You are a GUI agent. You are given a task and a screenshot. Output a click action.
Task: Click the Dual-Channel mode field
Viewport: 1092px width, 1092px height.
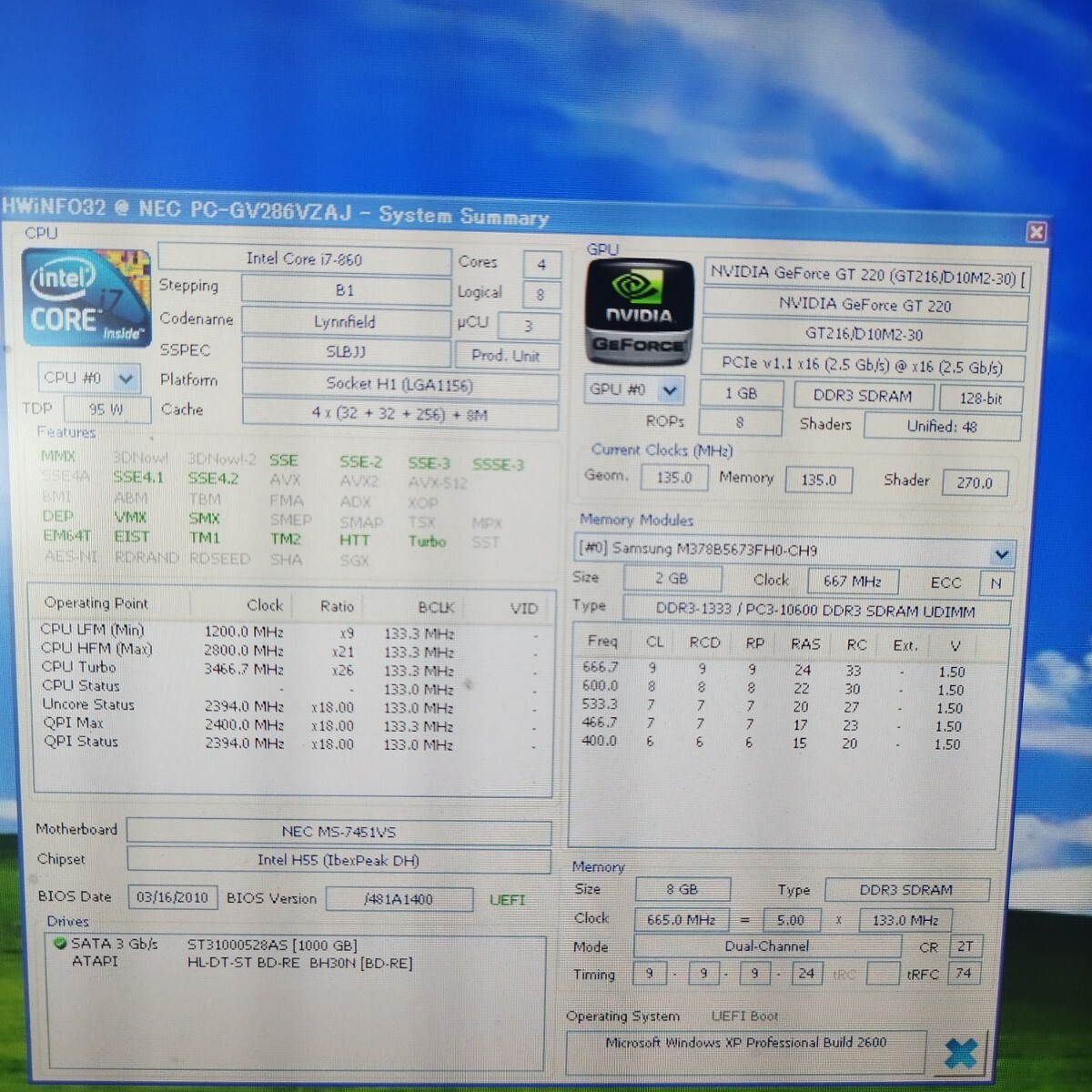(x=767, y=946)
